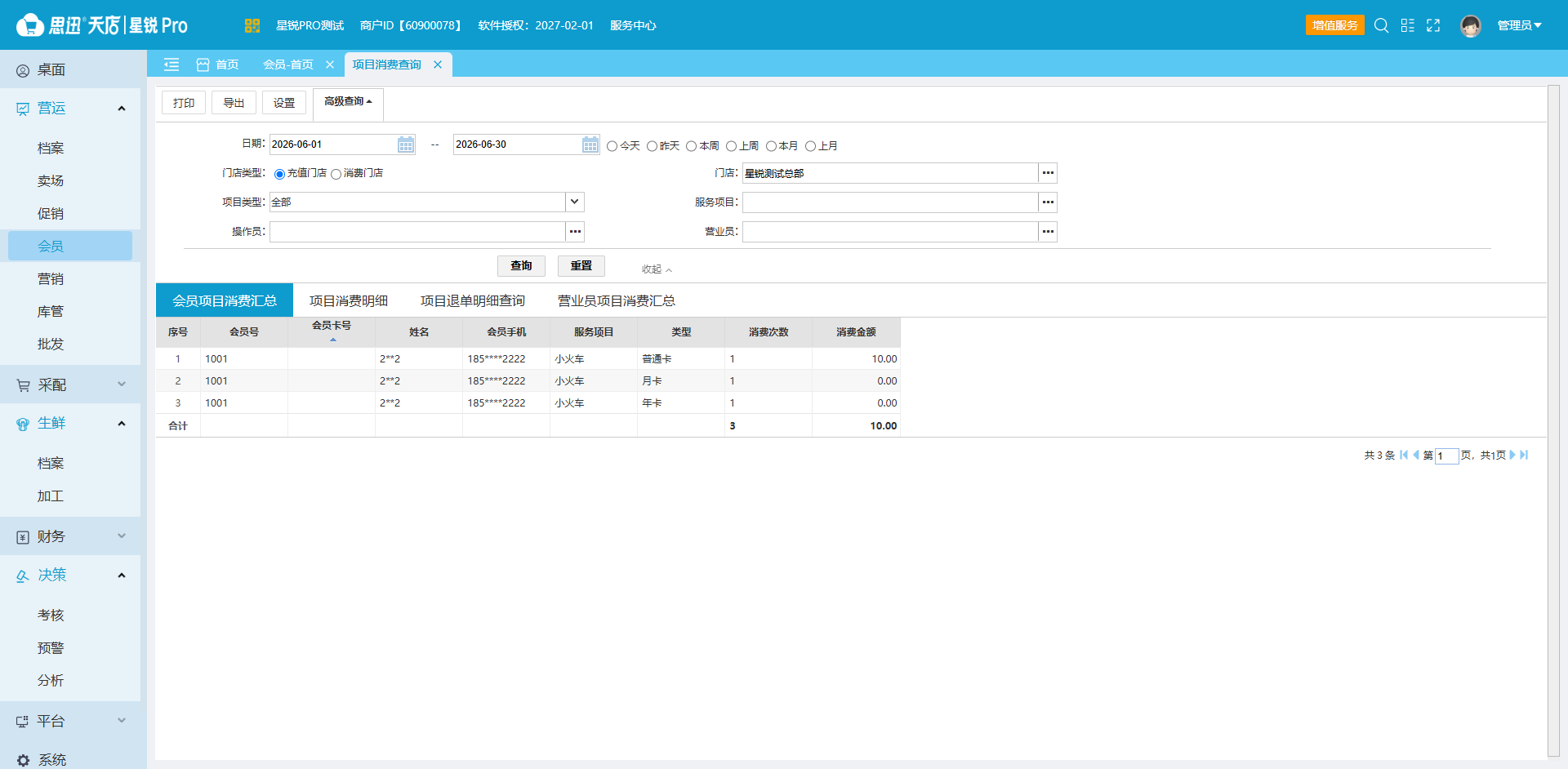The image size is (1568, 769).
Task: Toggle the 高级查询 expander
Action: [348, 102]
